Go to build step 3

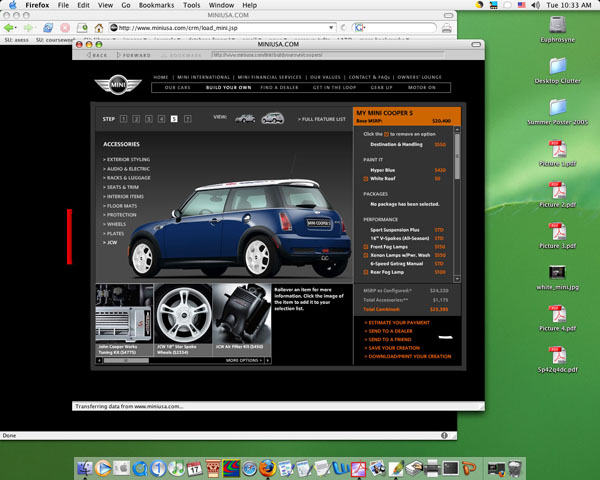(x=149, y=119)
